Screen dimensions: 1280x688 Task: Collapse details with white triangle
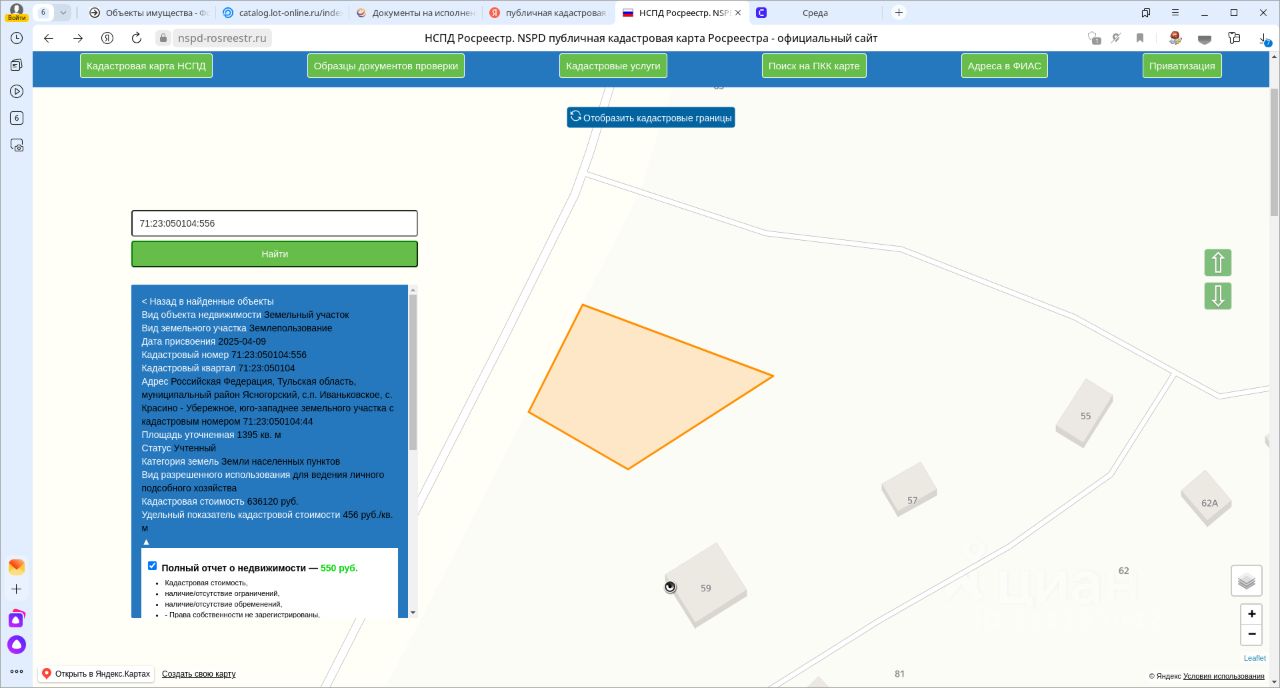(146, 541)
